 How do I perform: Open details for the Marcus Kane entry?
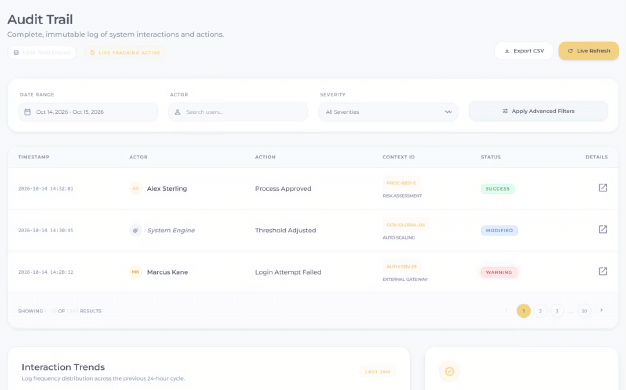[603, 271]
